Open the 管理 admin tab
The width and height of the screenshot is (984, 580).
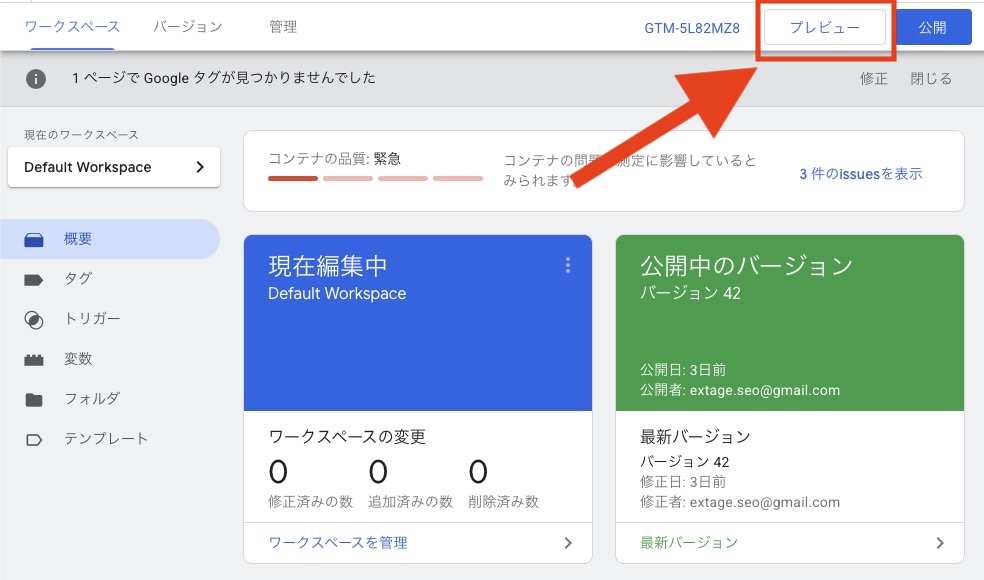283,27
